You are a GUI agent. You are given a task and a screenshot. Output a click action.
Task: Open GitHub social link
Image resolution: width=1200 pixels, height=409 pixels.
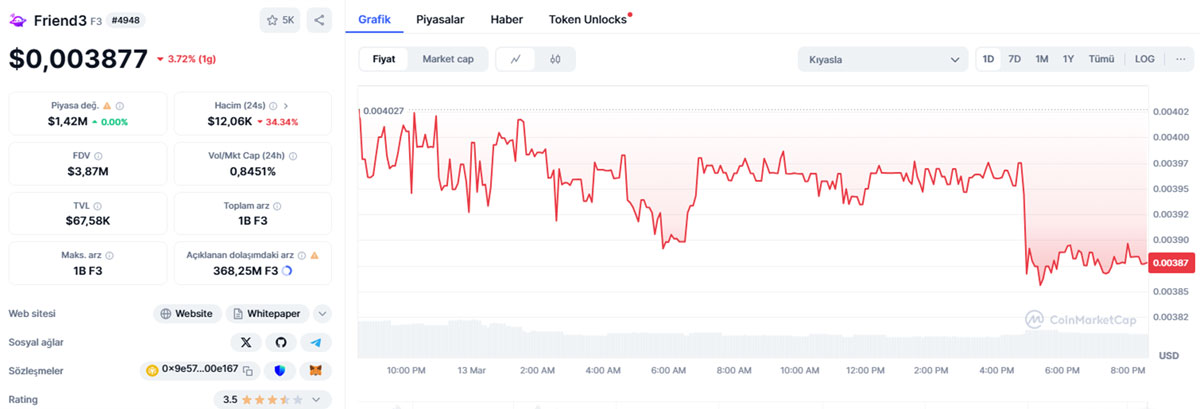tap(281, 342)
